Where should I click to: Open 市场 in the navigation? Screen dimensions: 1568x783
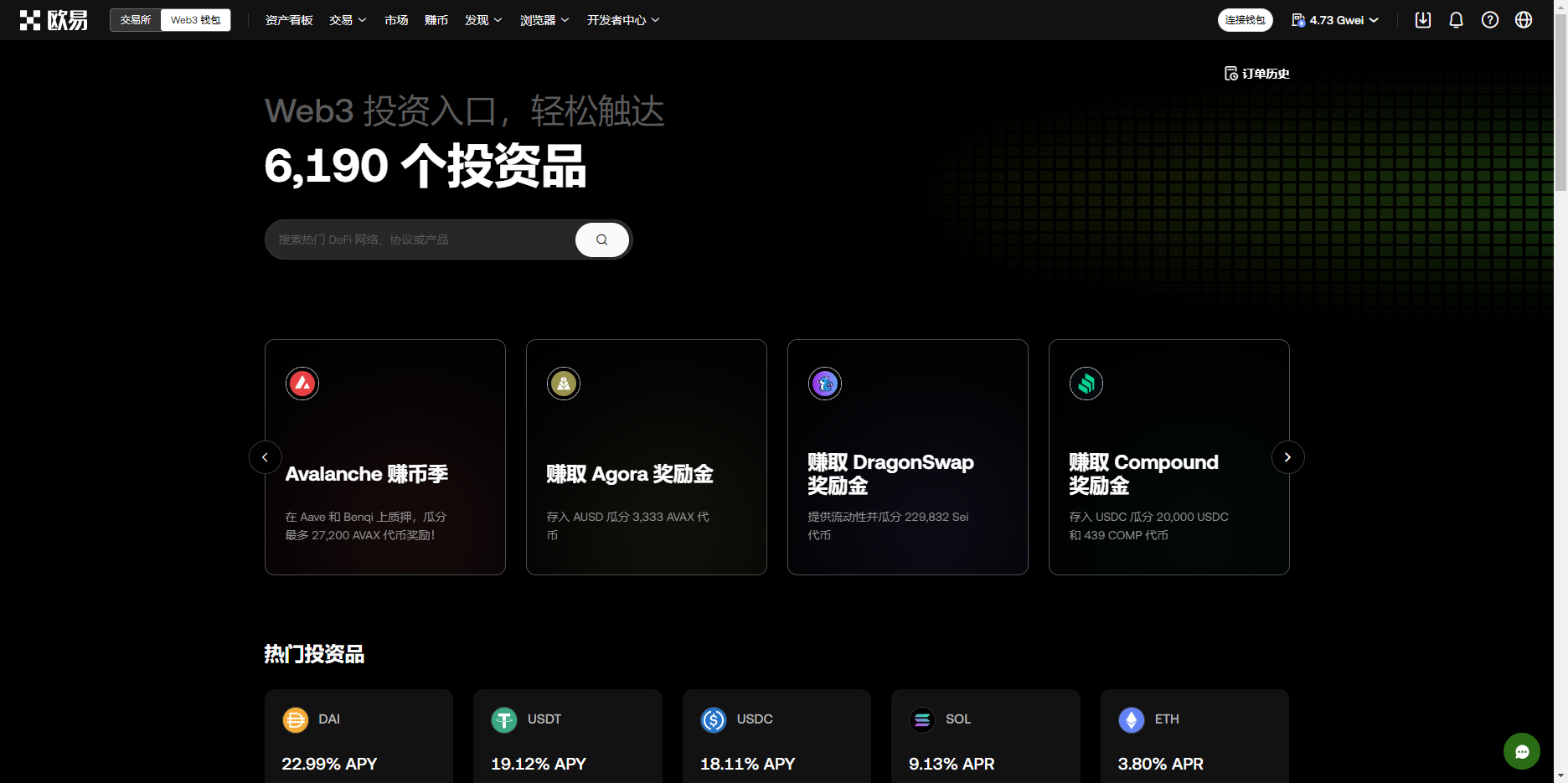click(396, 20)
